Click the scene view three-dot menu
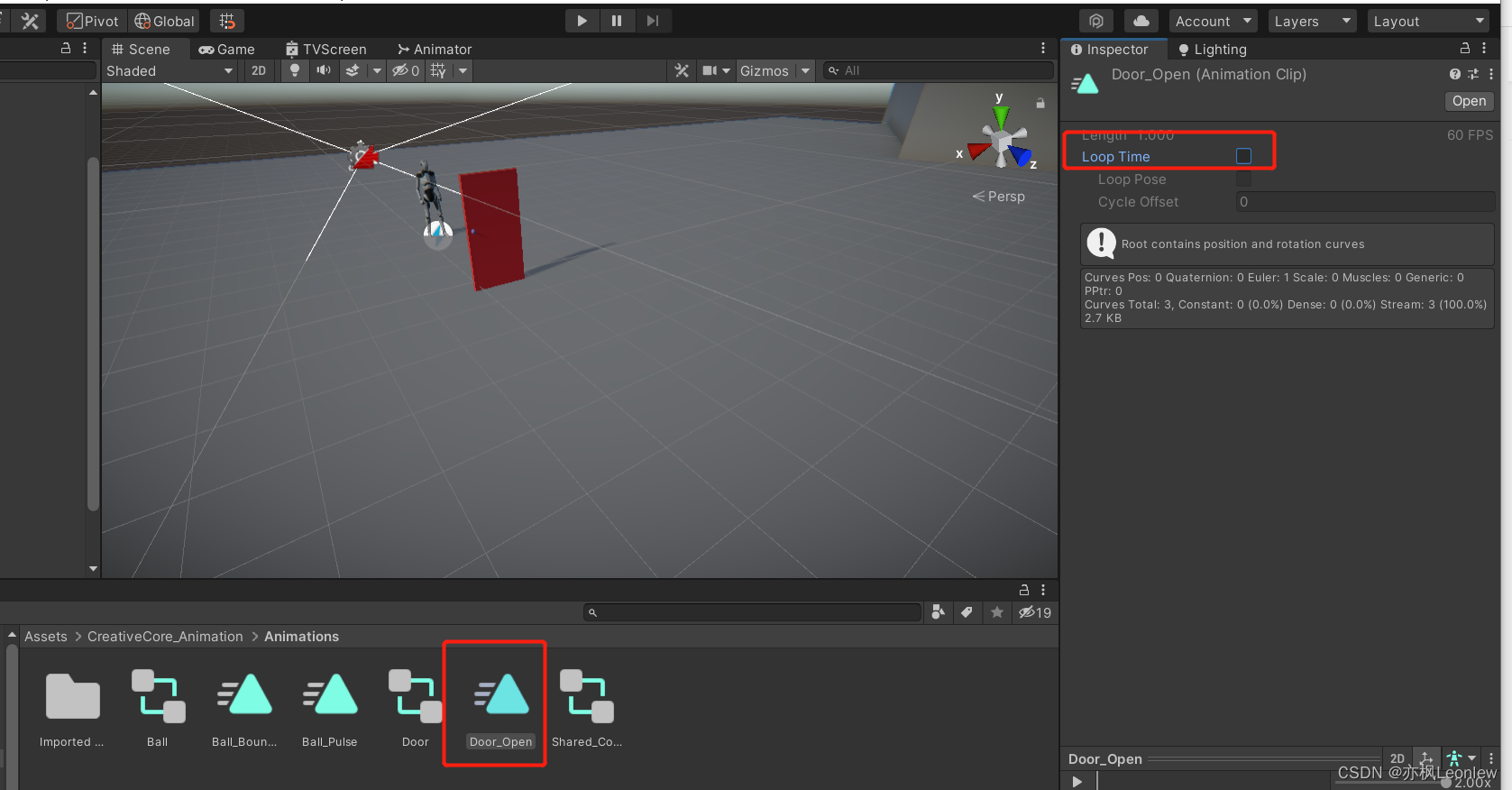 (x=1043, y=49)
